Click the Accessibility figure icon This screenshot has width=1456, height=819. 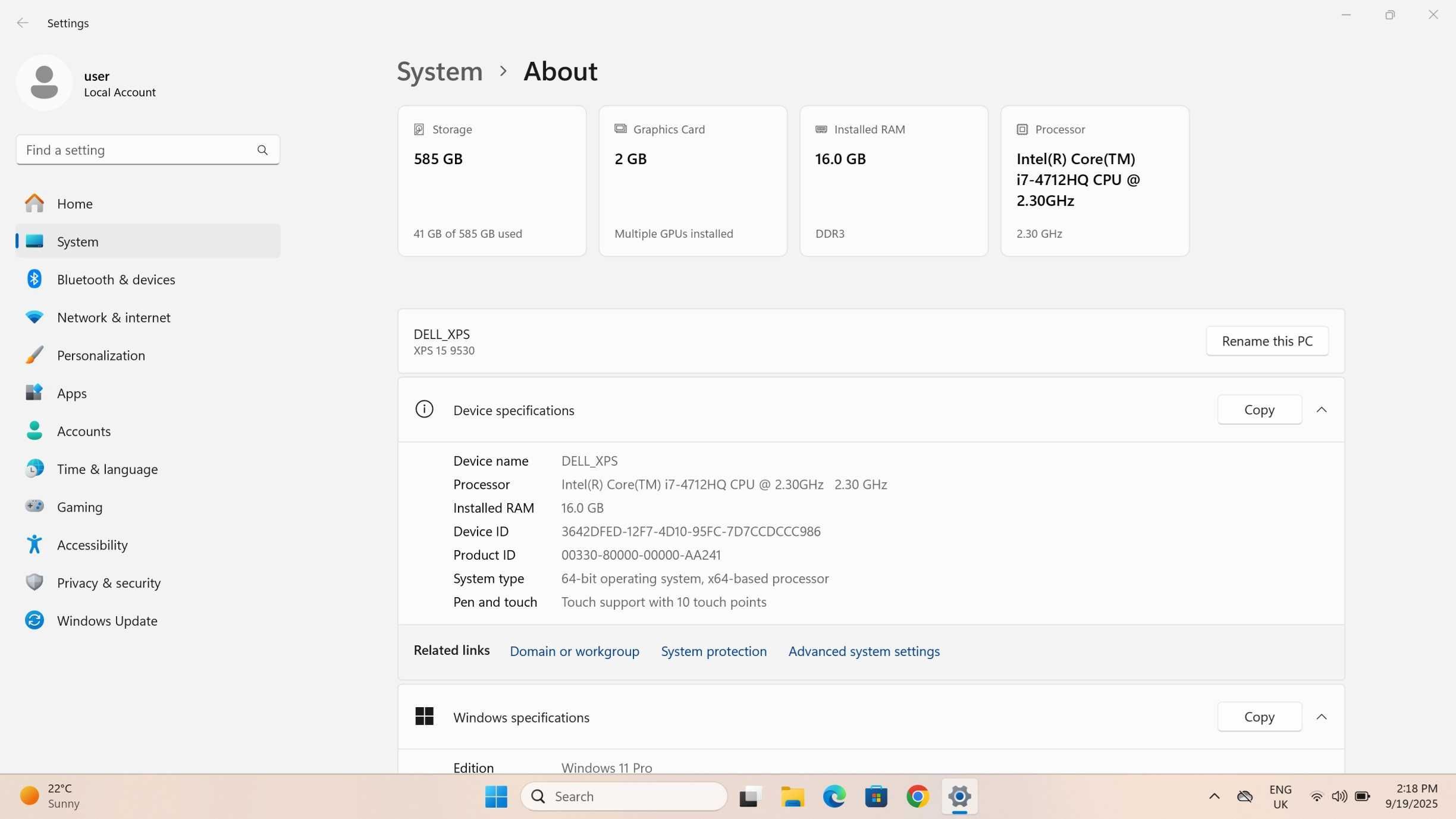point(34,544)
